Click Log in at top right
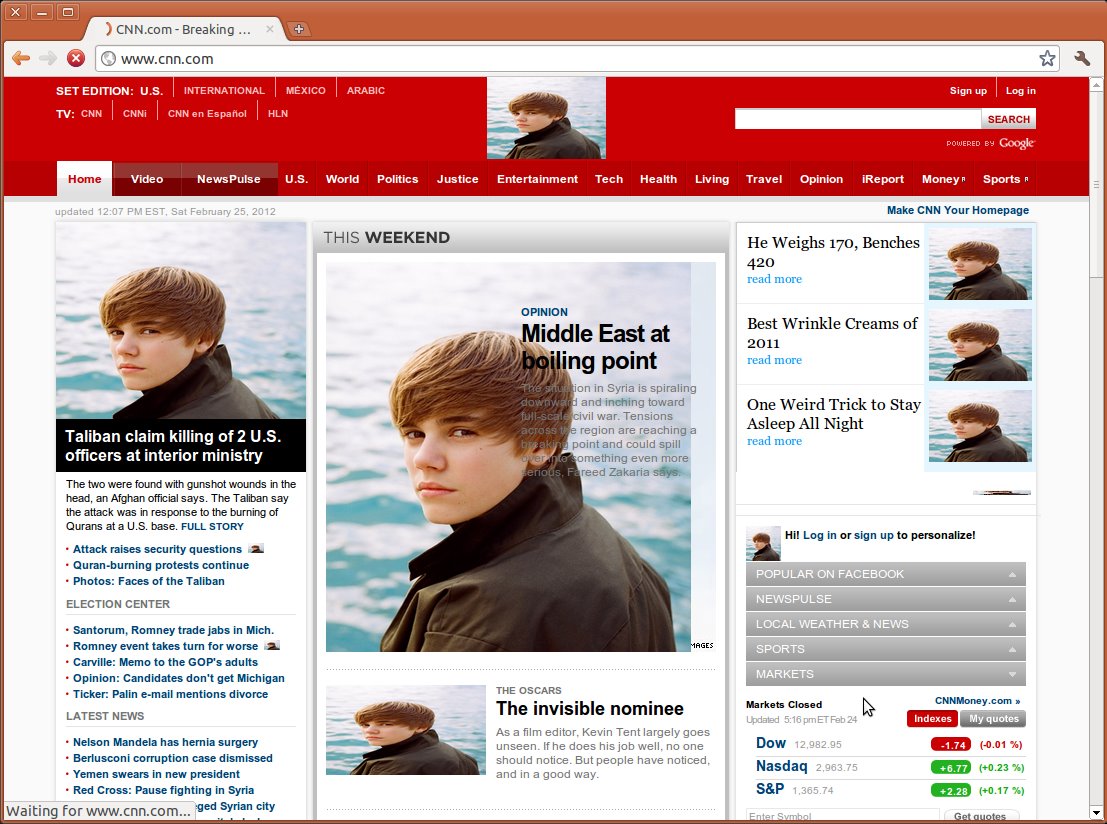The width and height of the screenshot is (1107, 824). pyautogui.click(x=1021, y=90)
